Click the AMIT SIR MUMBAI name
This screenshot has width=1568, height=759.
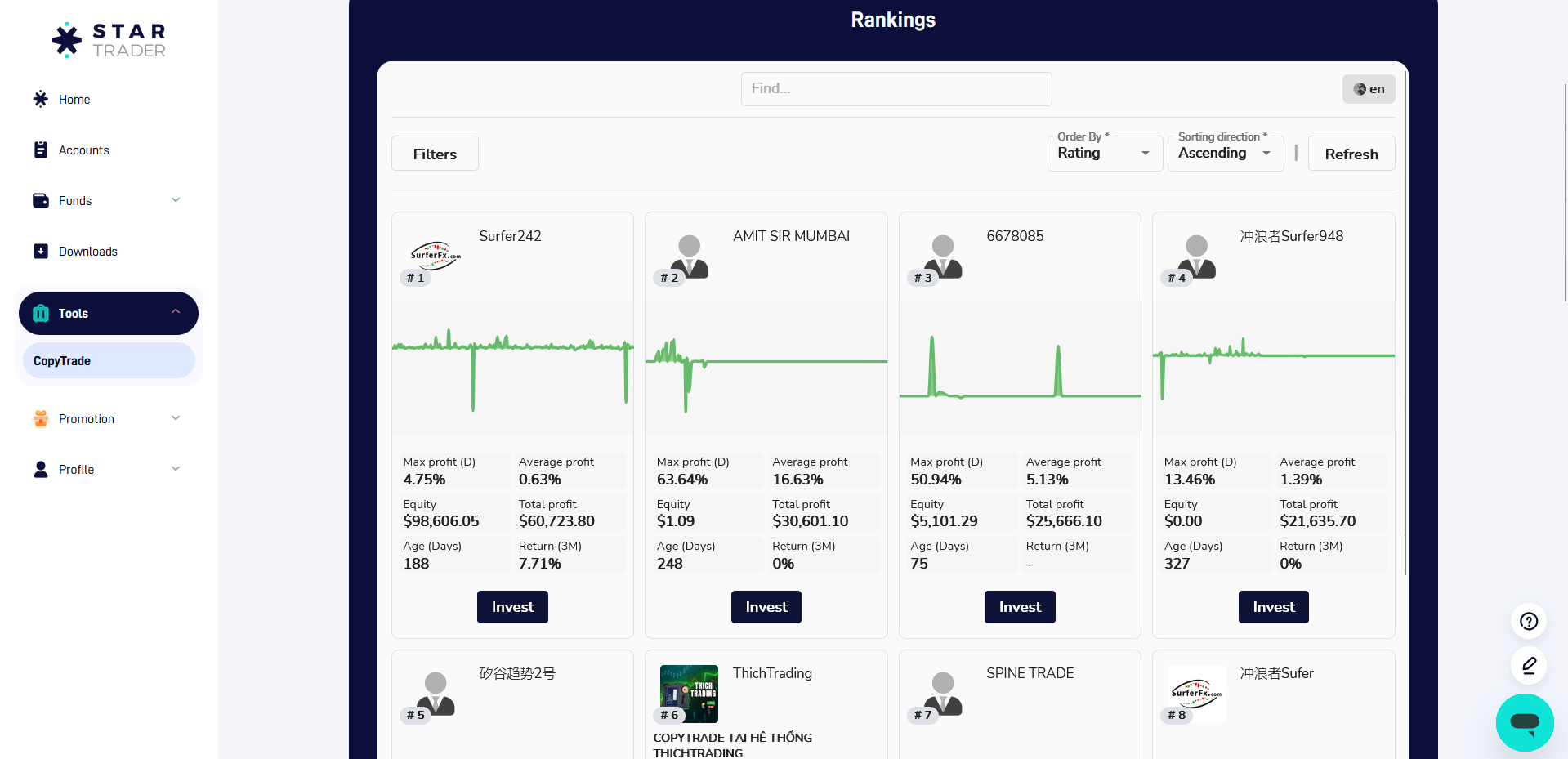tap(791, 236)
